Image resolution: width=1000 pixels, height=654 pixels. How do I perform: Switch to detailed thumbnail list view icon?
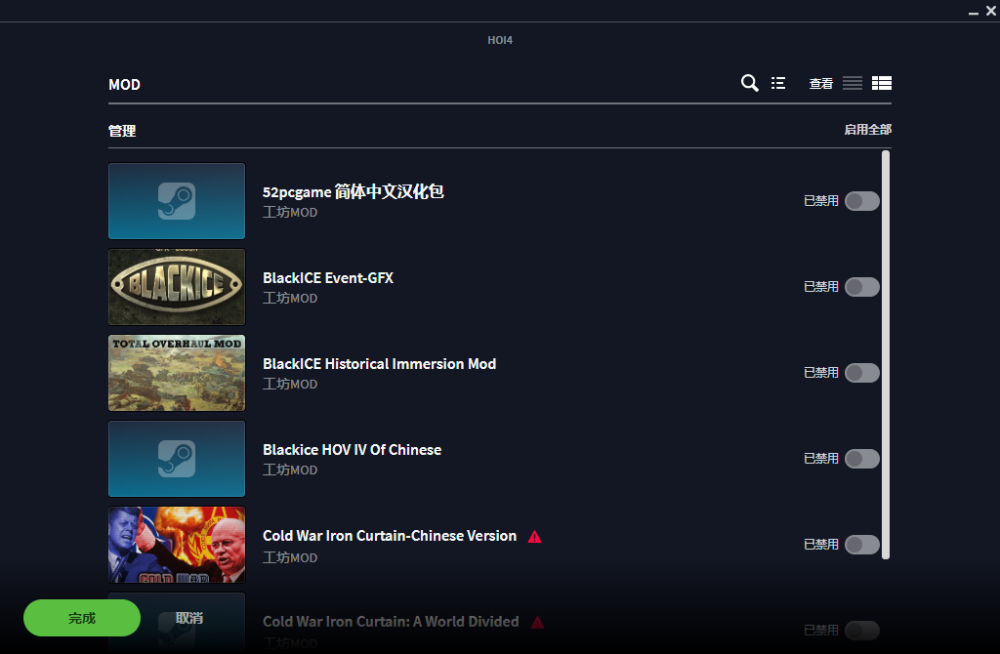point(882,83)
